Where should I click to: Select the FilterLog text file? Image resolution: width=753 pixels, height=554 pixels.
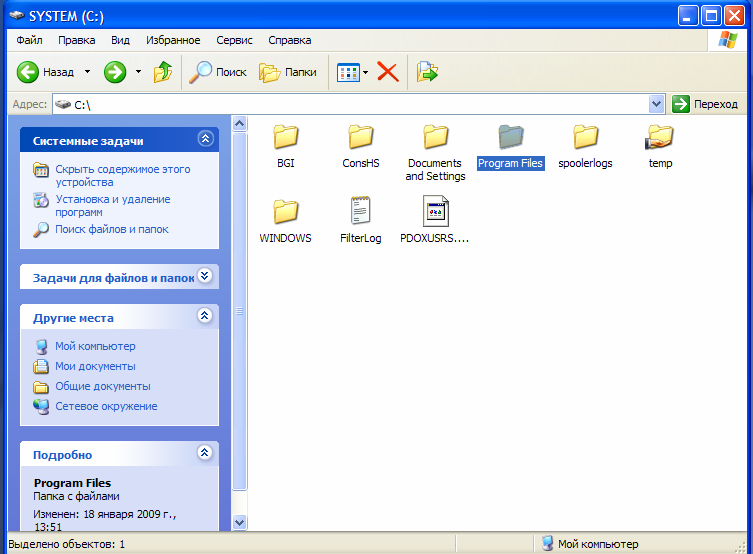pos(361,220)
